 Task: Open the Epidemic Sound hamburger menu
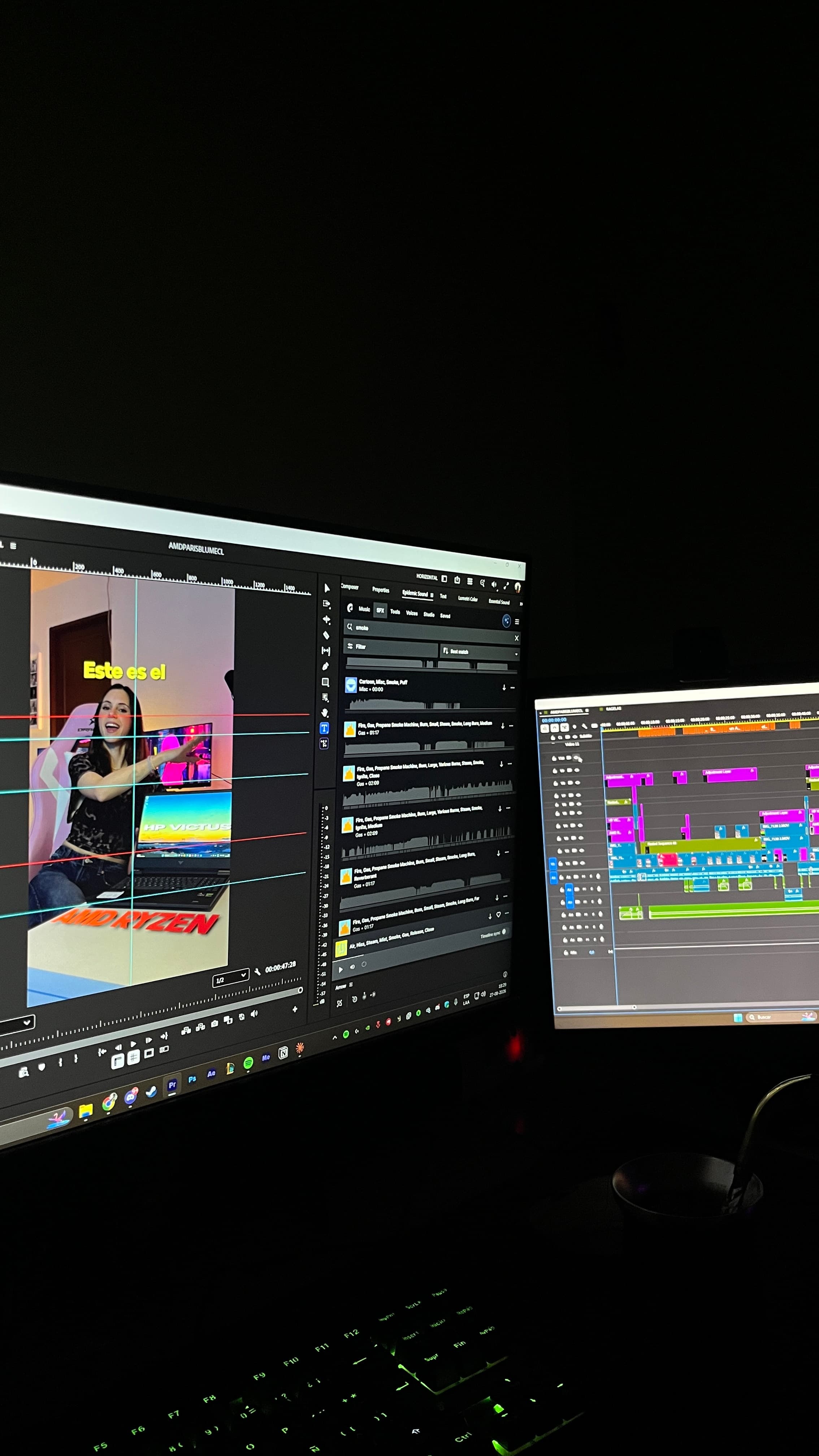point(517,622)
